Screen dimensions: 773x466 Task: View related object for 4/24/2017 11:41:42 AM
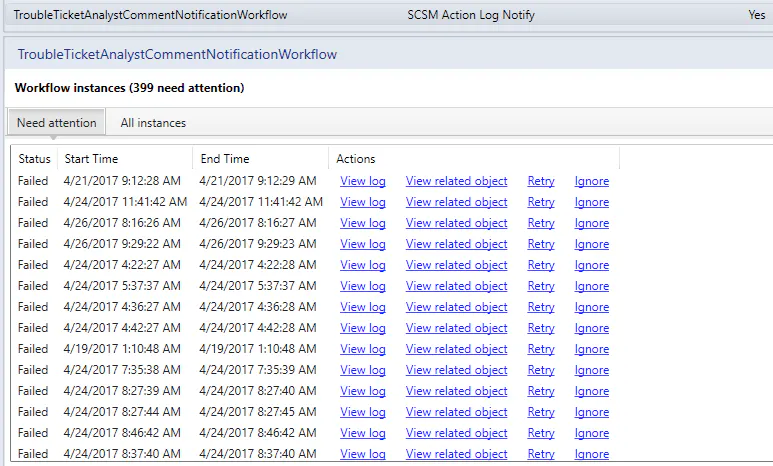point(457,202)
